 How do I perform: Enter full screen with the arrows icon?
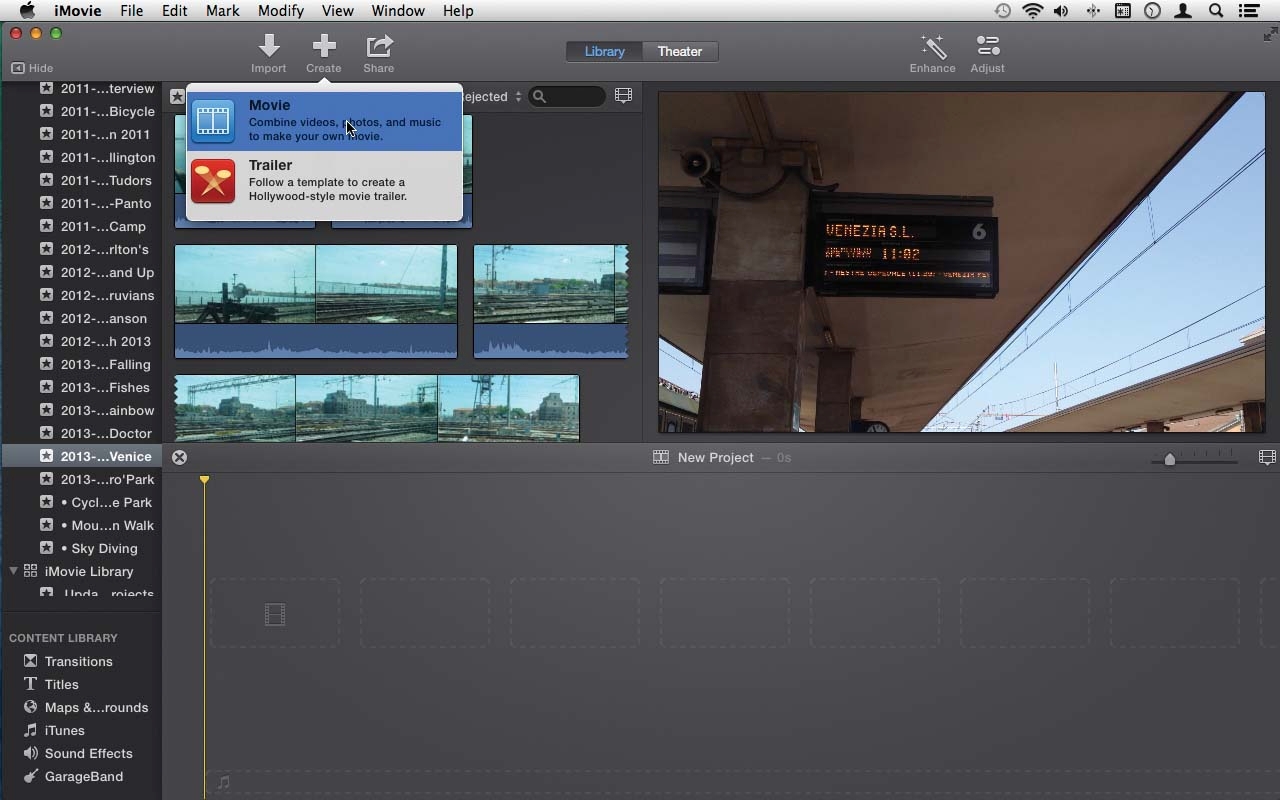[x=1270, y=34]
